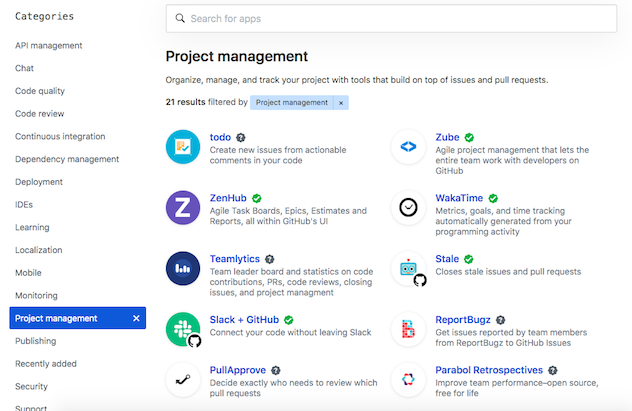Open the Teamlytics app logo
This screenshot has height=411, width=632.
click(x=183, y=268)
